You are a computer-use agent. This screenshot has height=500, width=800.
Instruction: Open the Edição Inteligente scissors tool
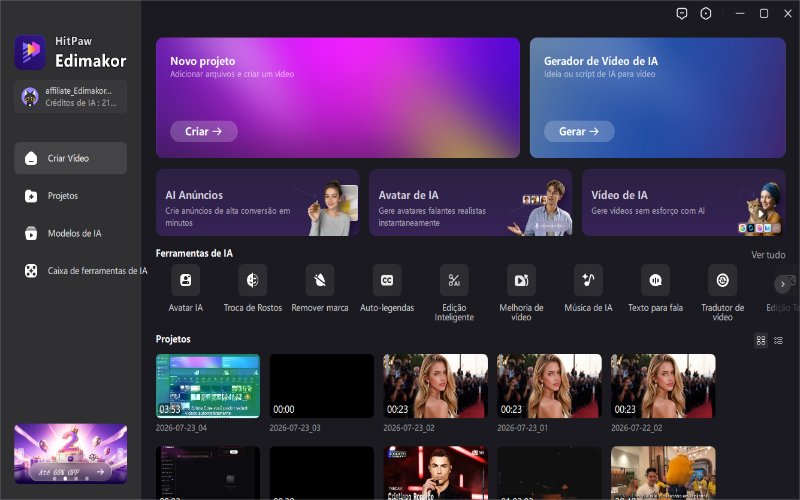[454, 280]
